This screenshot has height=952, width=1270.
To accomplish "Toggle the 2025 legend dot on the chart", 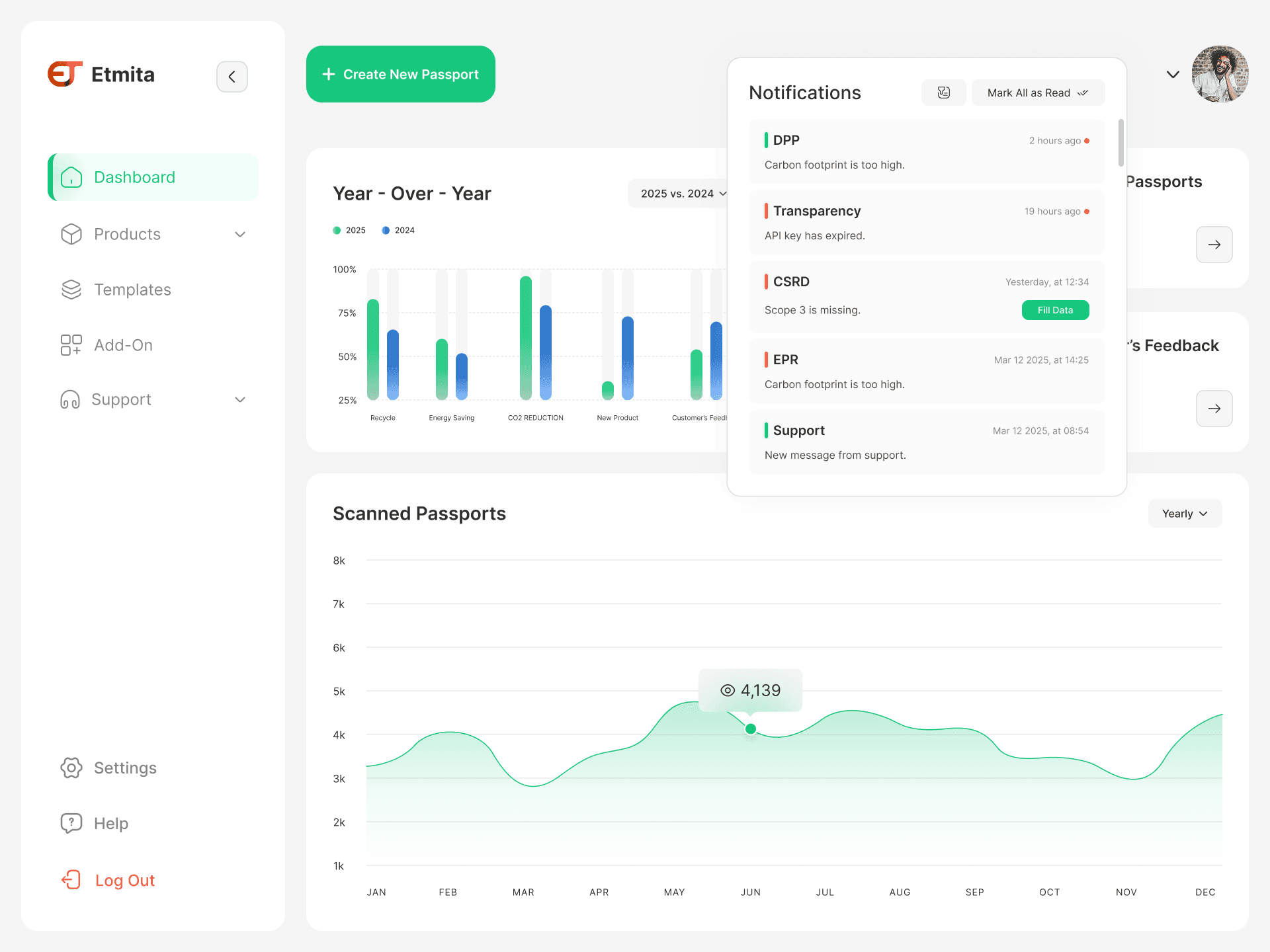I will [336, 230].
